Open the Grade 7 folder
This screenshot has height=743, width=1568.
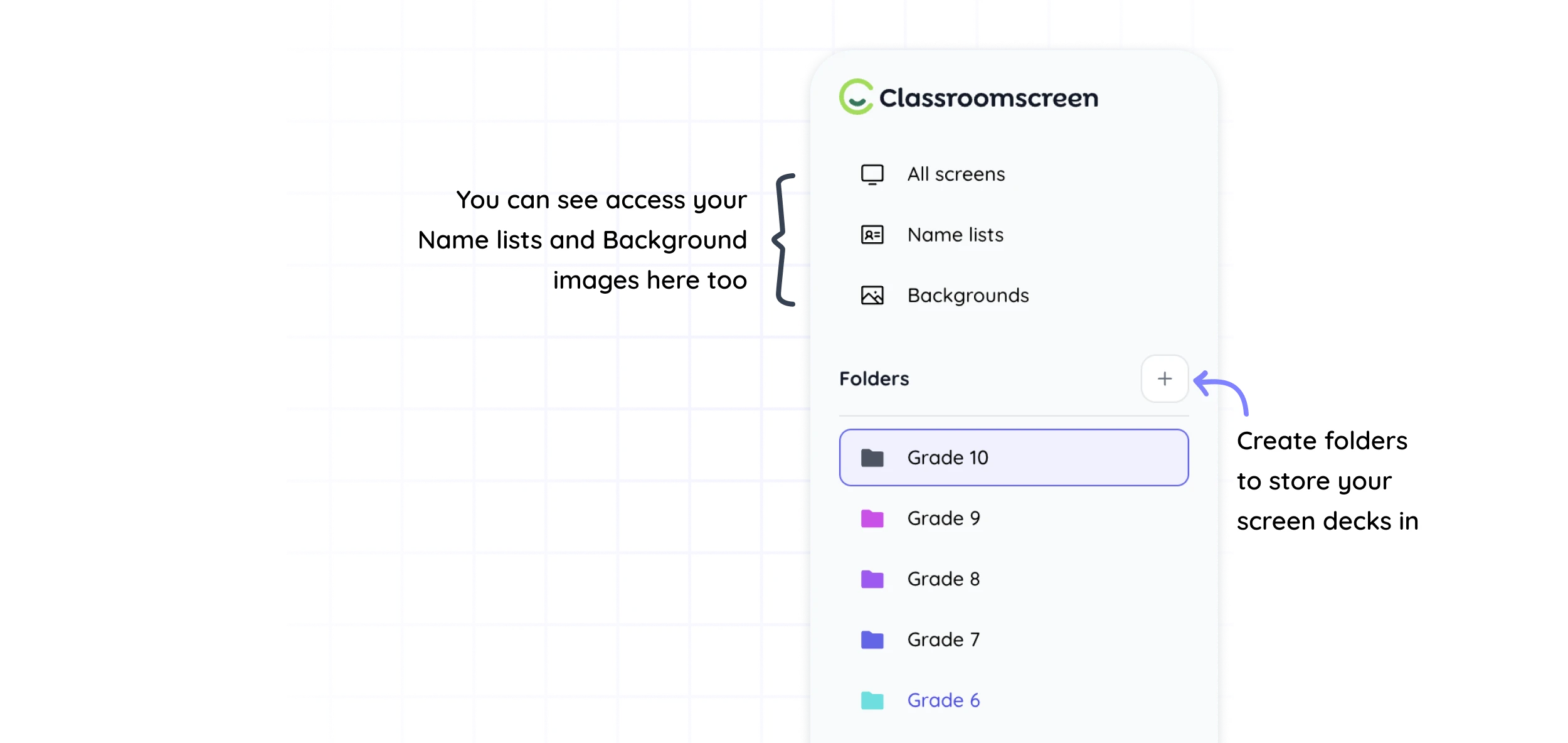944,639
